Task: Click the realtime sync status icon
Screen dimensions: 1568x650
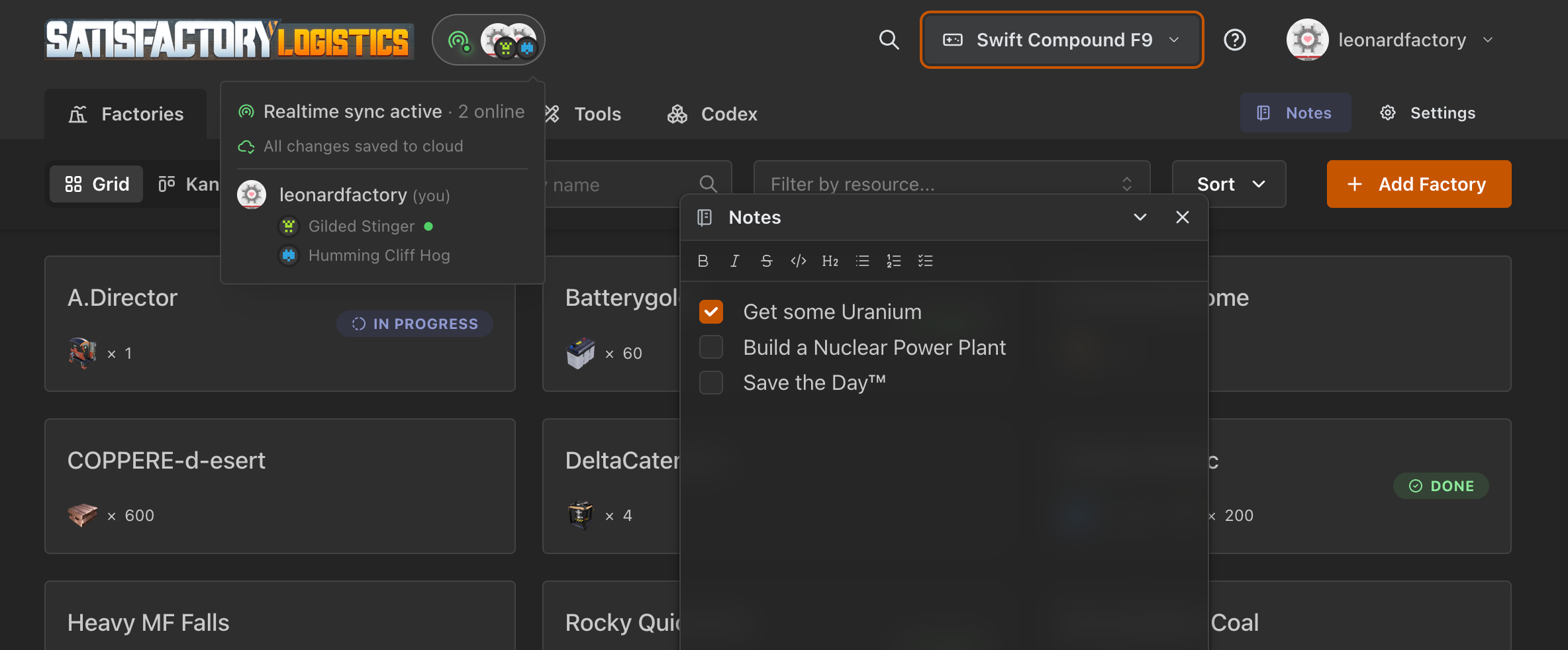Action: coord(459,41)
